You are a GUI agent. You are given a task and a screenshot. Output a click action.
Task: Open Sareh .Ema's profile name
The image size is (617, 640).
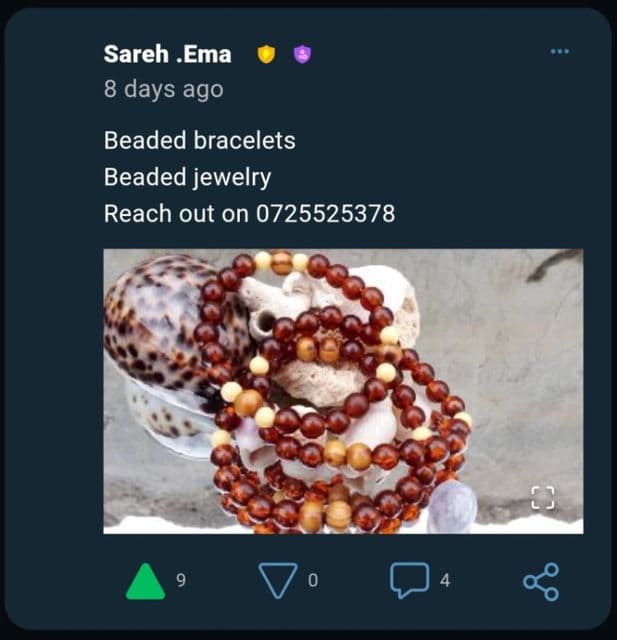point(167,54)
